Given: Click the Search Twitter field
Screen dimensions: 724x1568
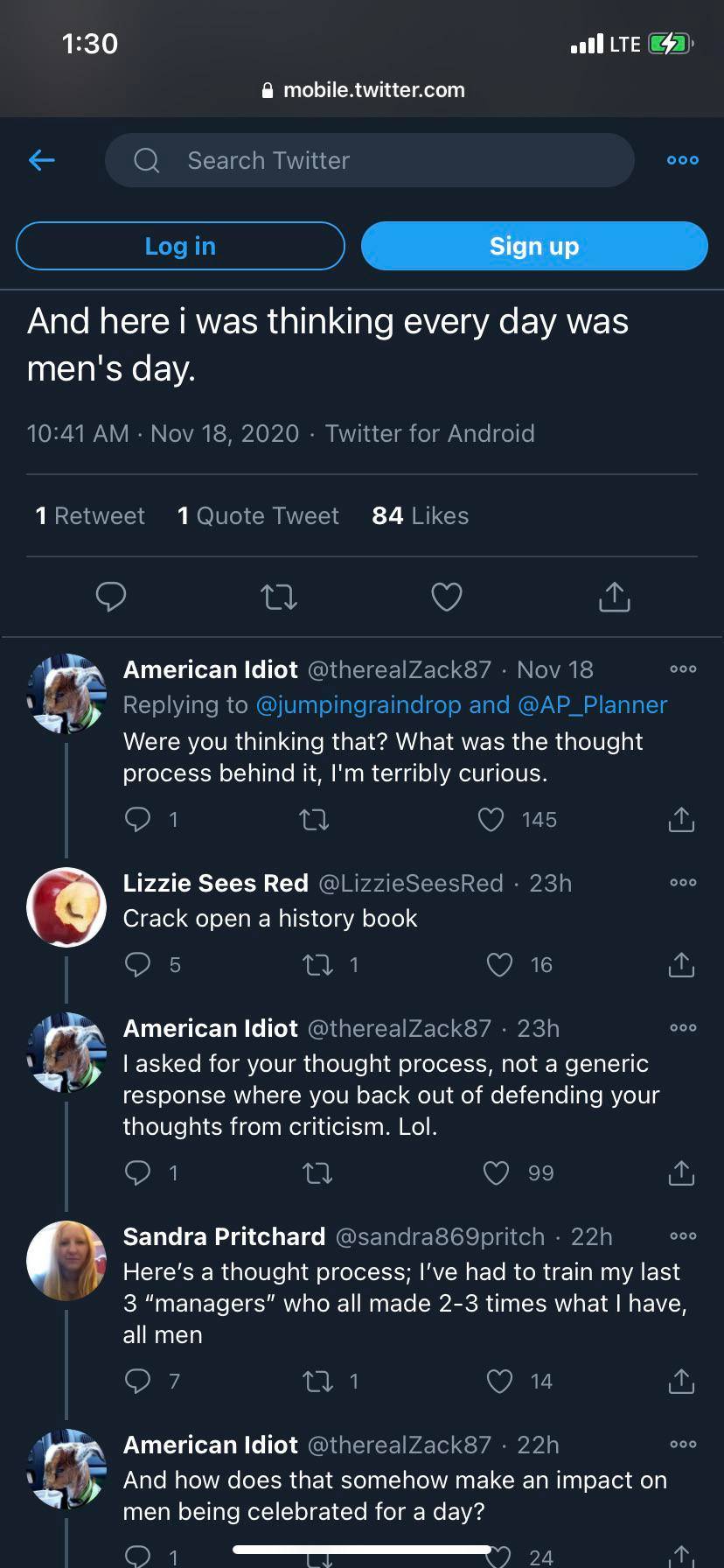Looking at the screenshot, I should coord(369,160).
